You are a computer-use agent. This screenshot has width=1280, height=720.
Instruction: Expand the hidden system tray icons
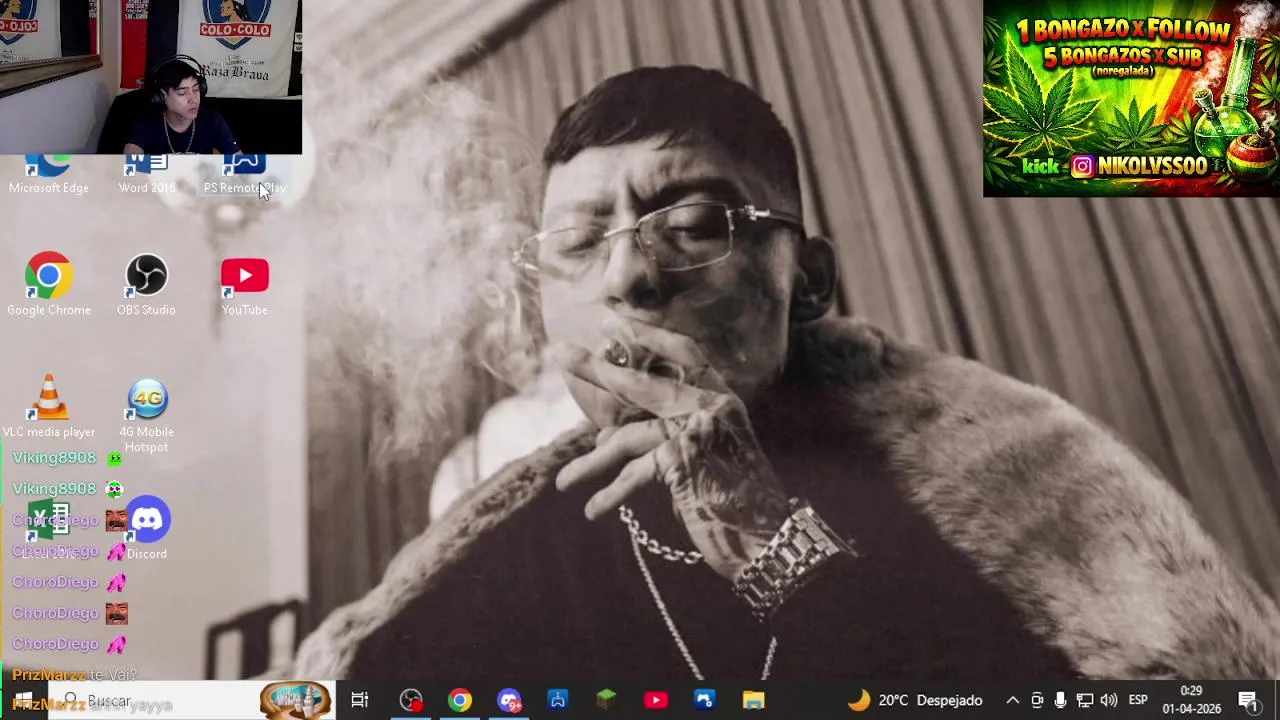coord(1012,700)
